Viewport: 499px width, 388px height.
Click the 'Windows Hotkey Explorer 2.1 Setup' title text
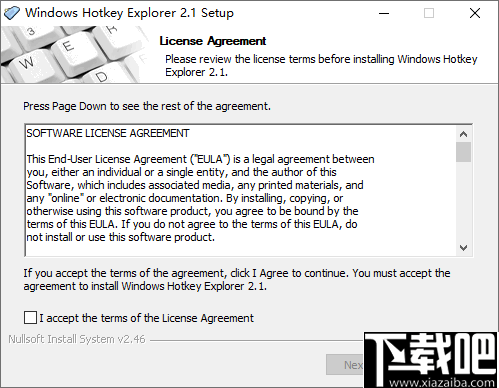(129, 13)
